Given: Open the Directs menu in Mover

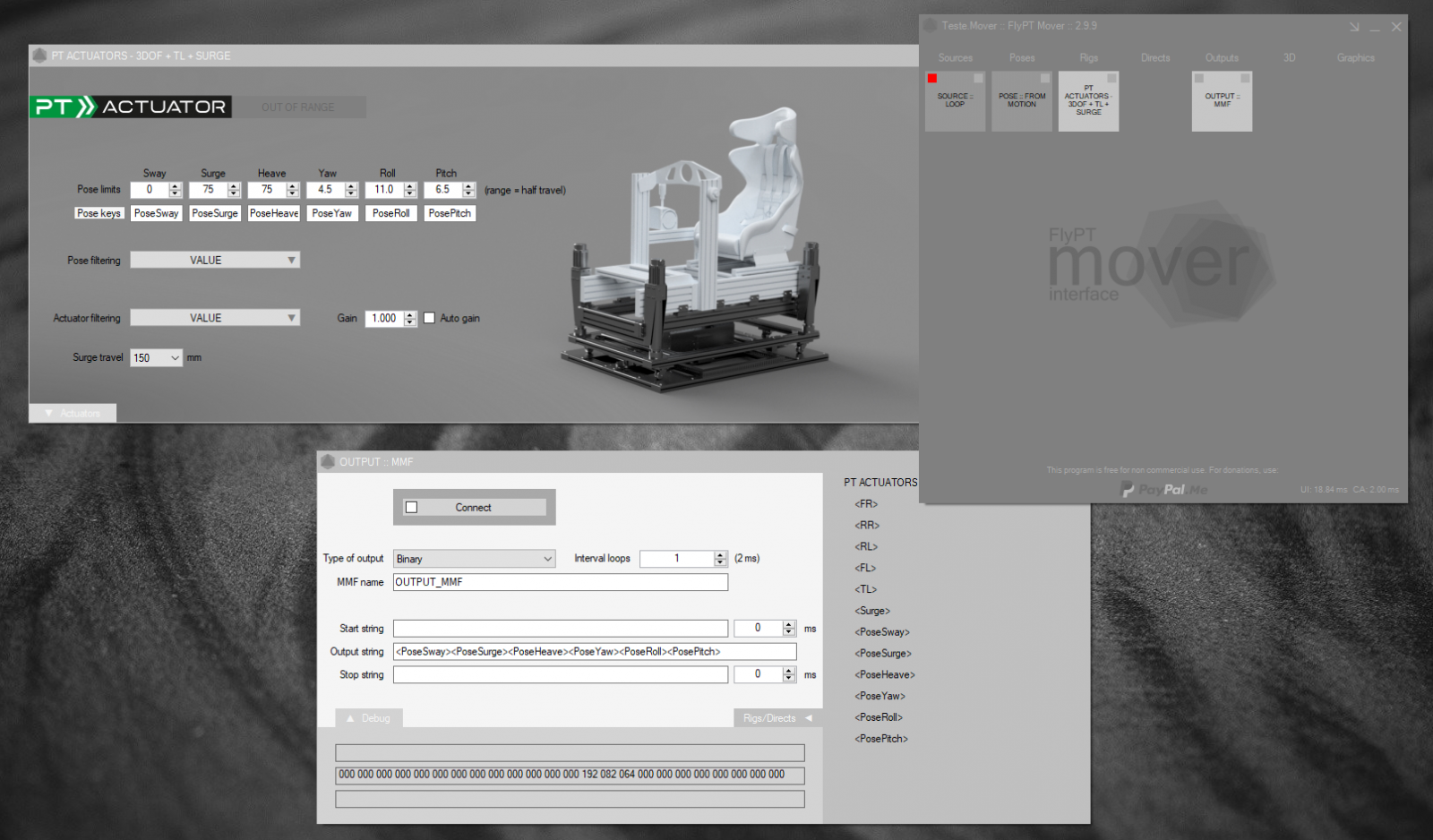Looking at the screenshot, I should (1155, 57).
